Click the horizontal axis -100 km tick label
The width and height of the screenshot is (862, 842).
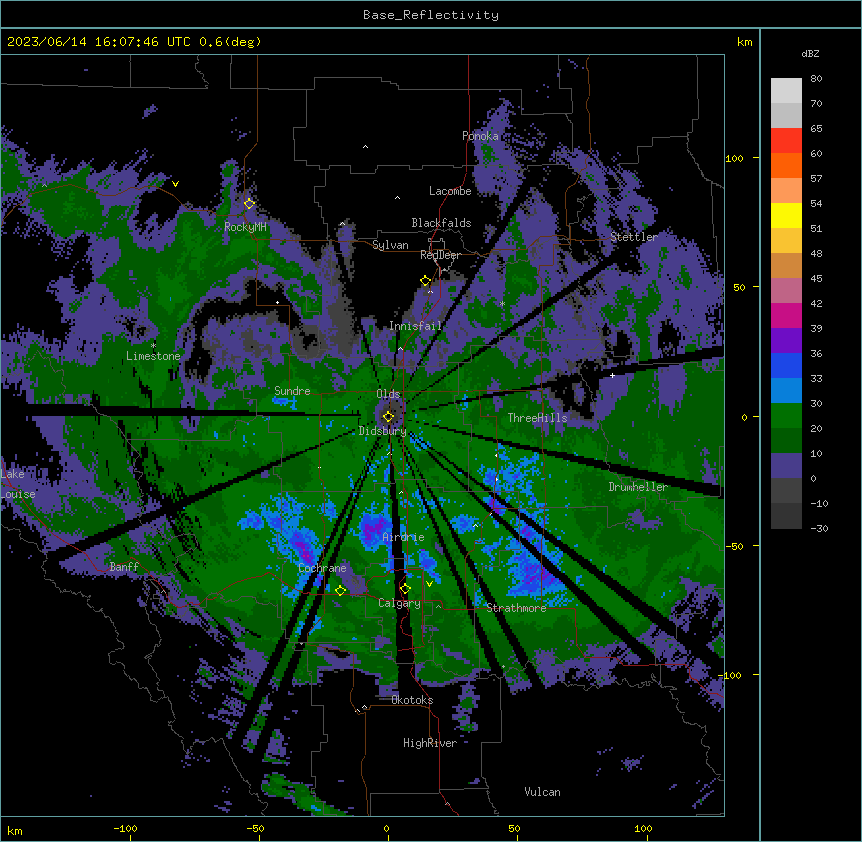125,828
